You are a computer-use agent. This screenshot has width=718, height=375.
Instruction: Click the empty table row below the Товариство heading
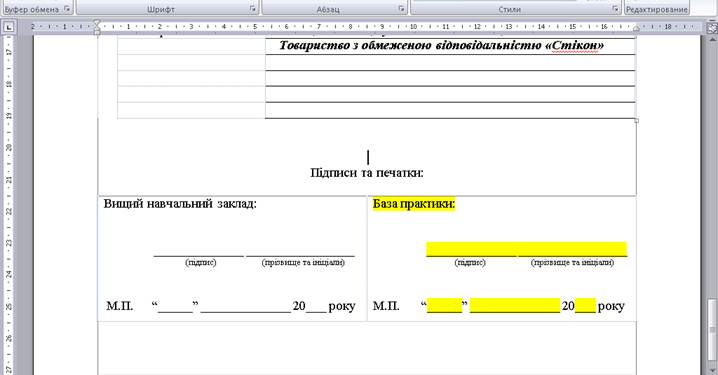point(450,62)
